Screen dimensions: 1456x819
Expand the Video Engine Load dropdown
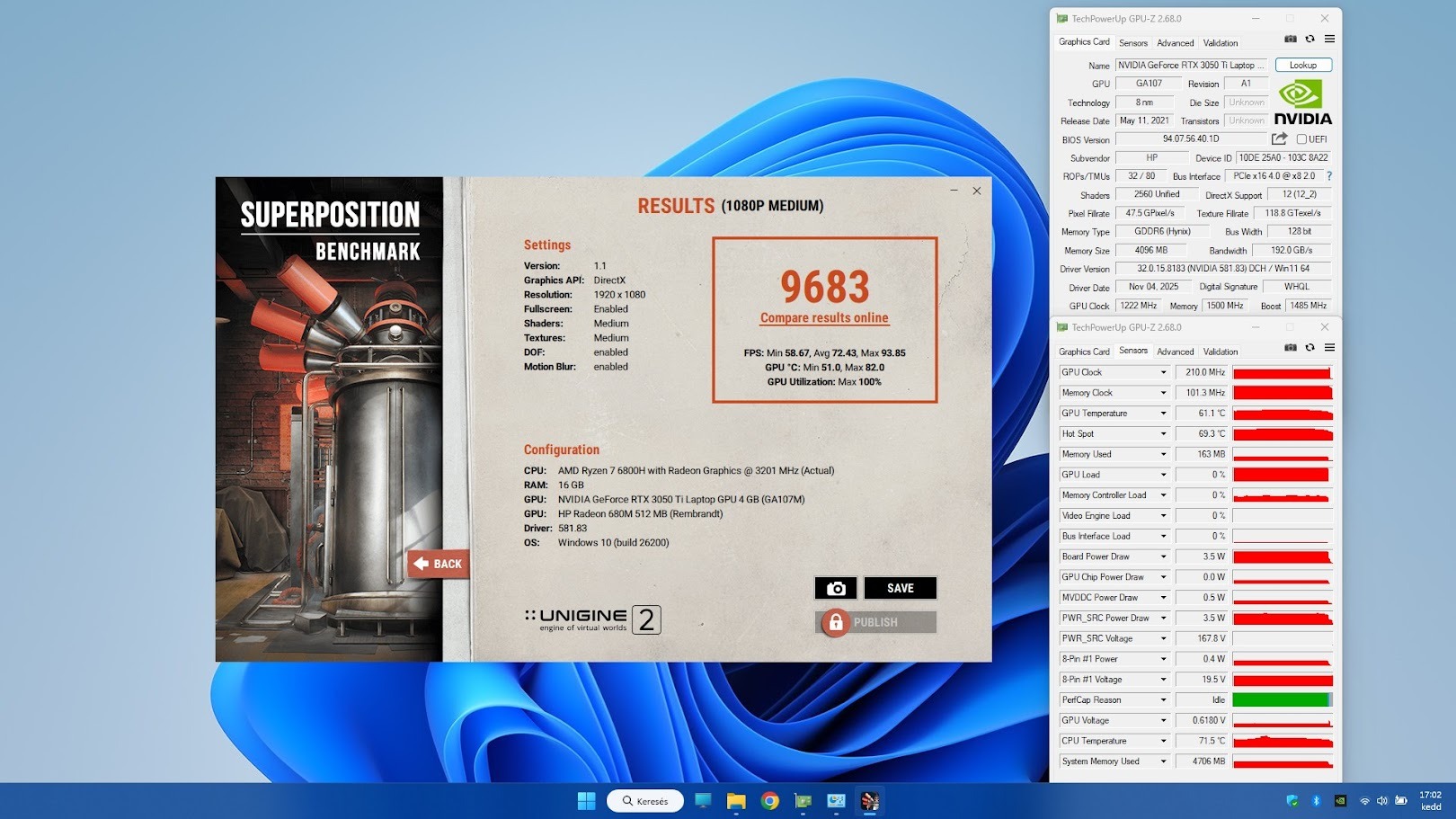coord(1163,516)
